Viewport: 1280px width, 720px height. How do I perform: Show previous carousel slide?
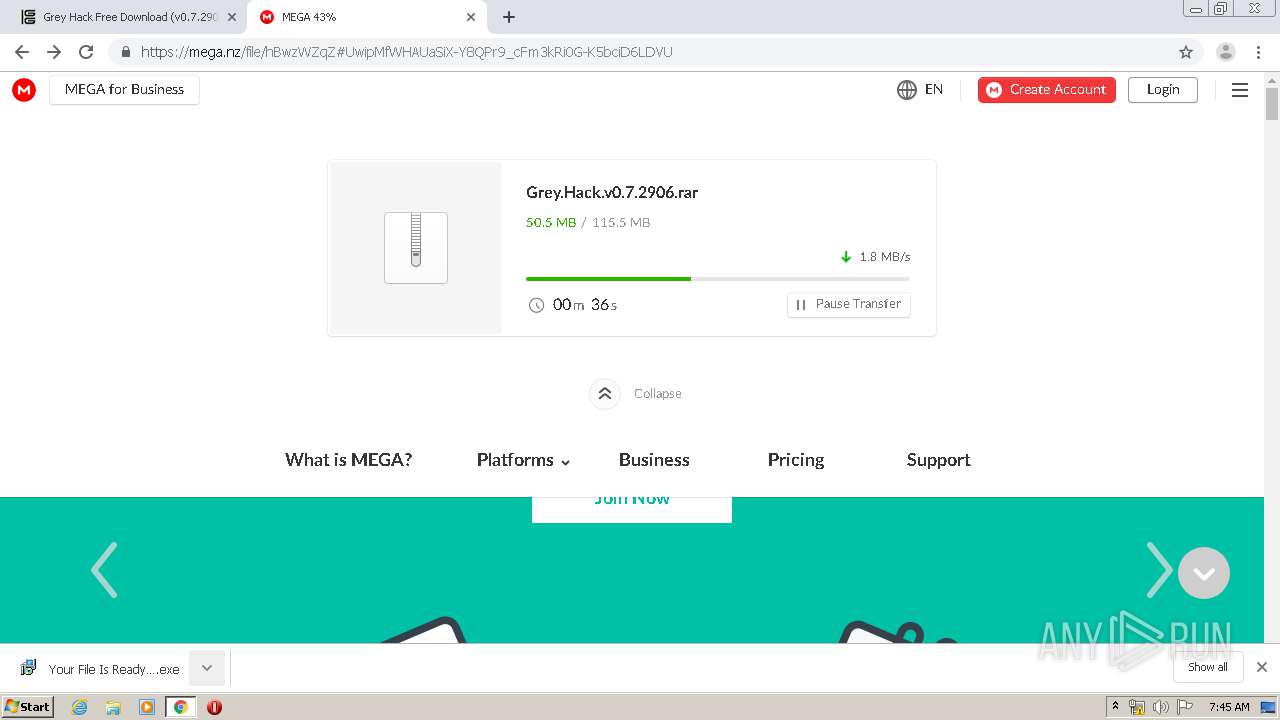click(x=104, y=570)
